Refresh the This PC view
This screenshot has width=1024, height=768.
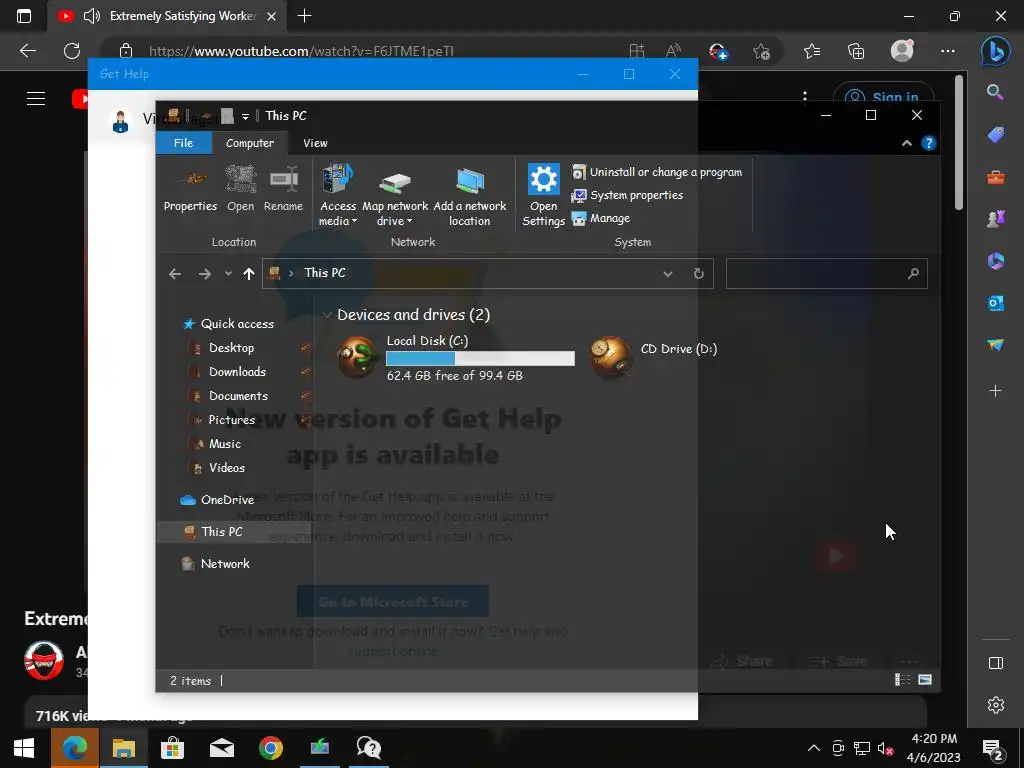pyautogui.click(x=699, y=274)
